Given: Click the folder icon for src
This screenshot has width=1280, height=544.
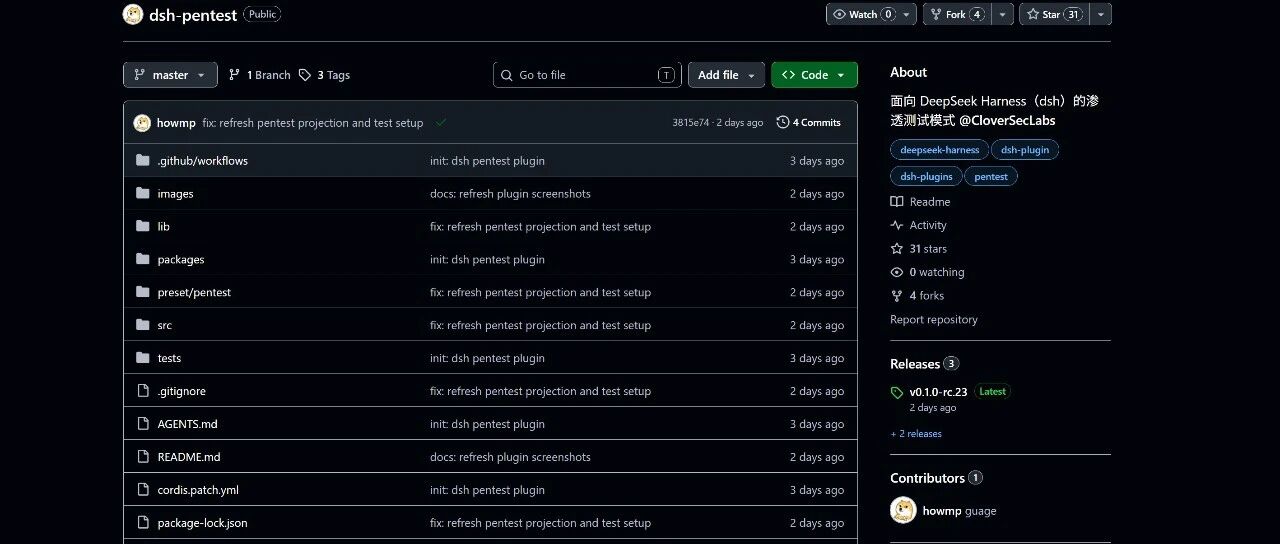Looking at the screenshot, I should tap(142, 325).
